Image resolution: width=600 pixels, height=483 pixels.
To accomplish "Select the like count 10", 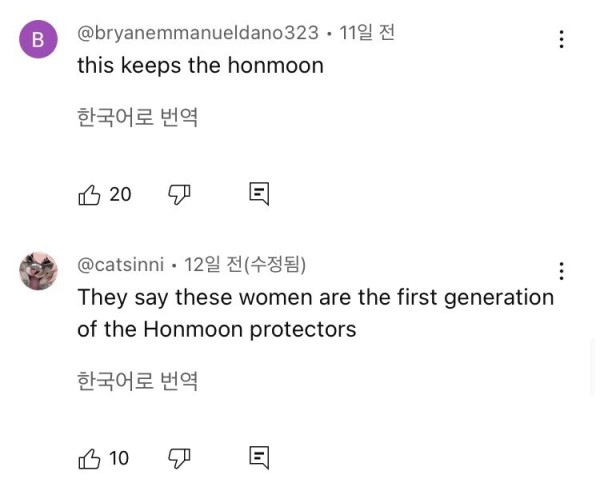I will click(x=119, y=458).
